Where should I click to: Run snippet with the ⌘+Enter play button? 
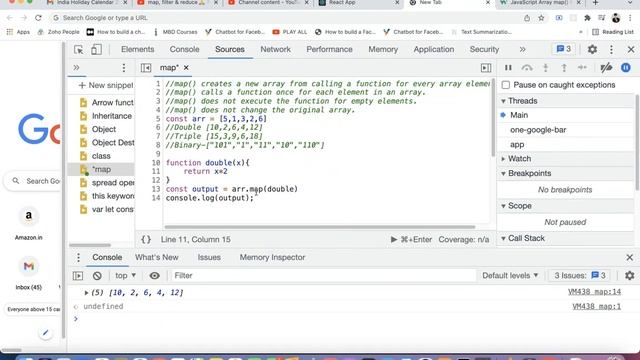(x=411, y=240)
